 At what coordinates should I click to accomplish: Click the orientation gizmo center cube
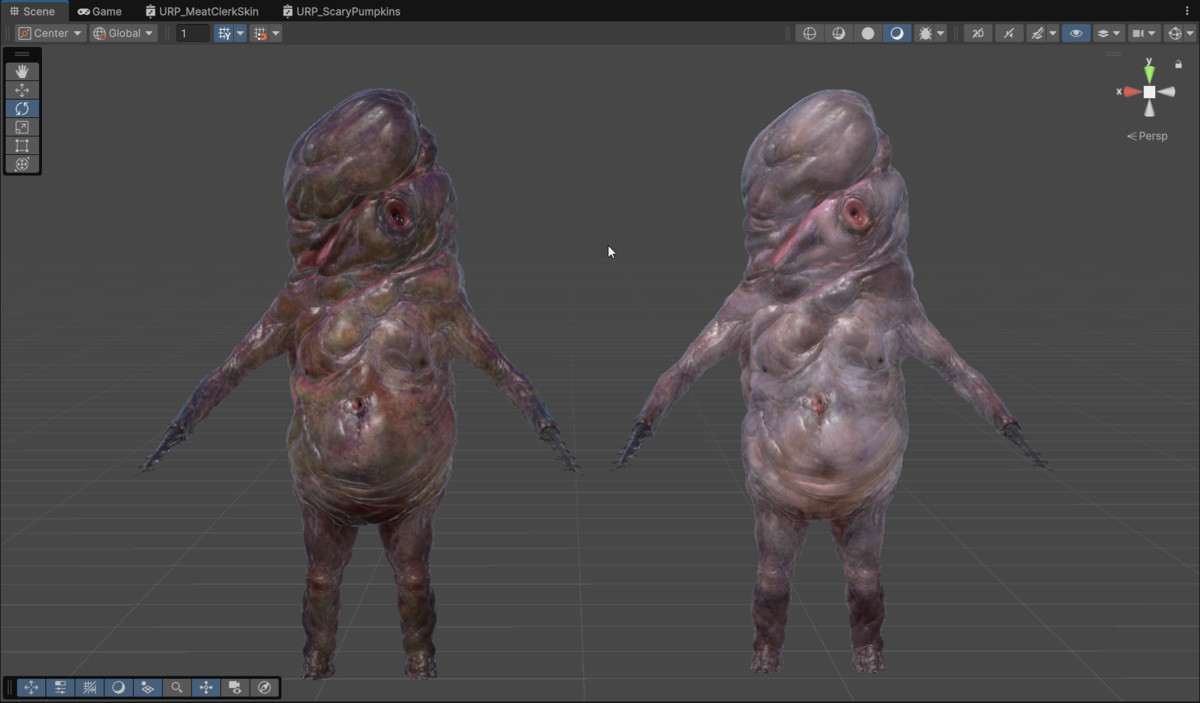pyautogui.click(x=1149, y=92)
